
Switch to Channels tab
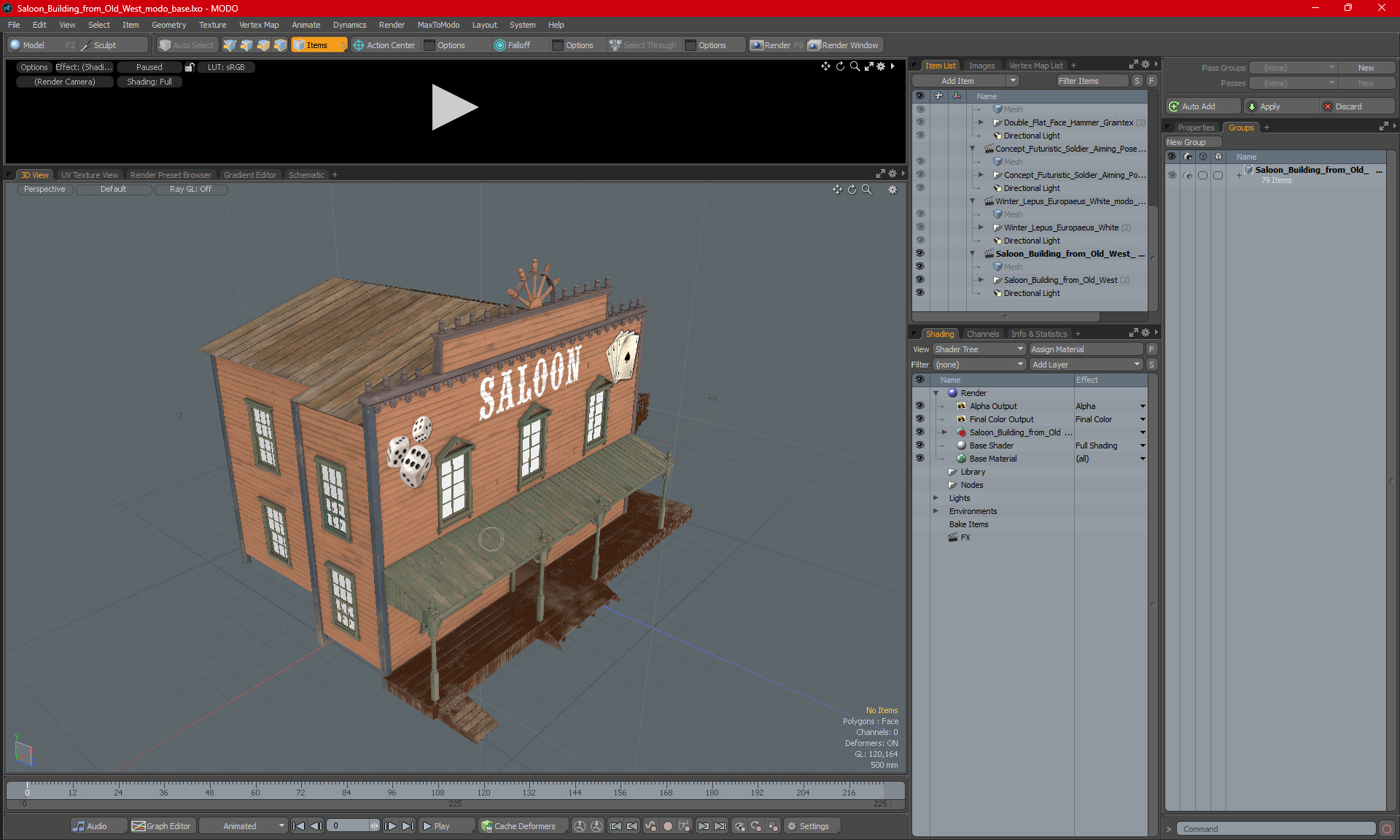pos(983,334)
